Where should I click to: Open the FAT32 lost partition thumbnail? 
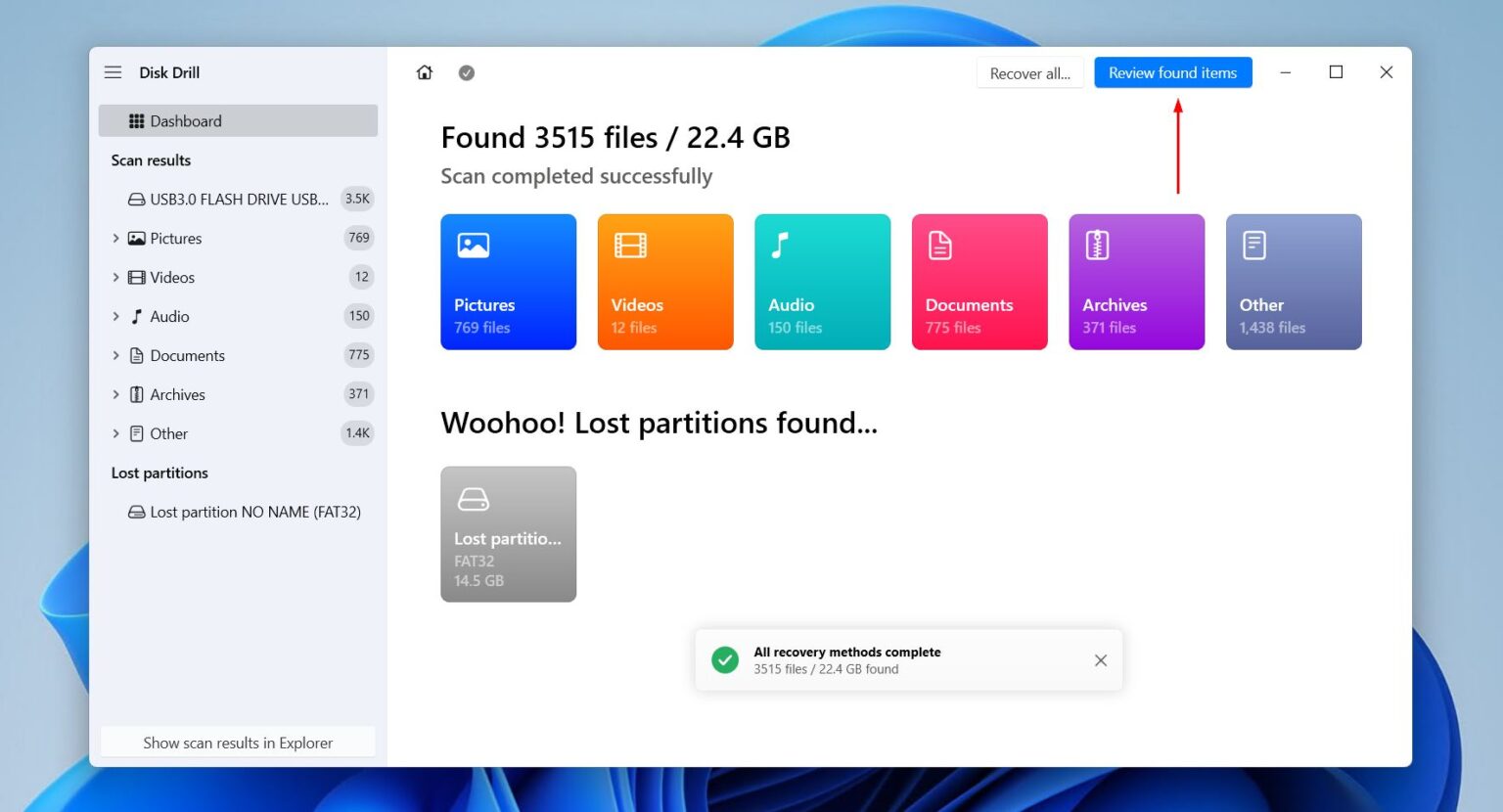[x=508, y=533]
